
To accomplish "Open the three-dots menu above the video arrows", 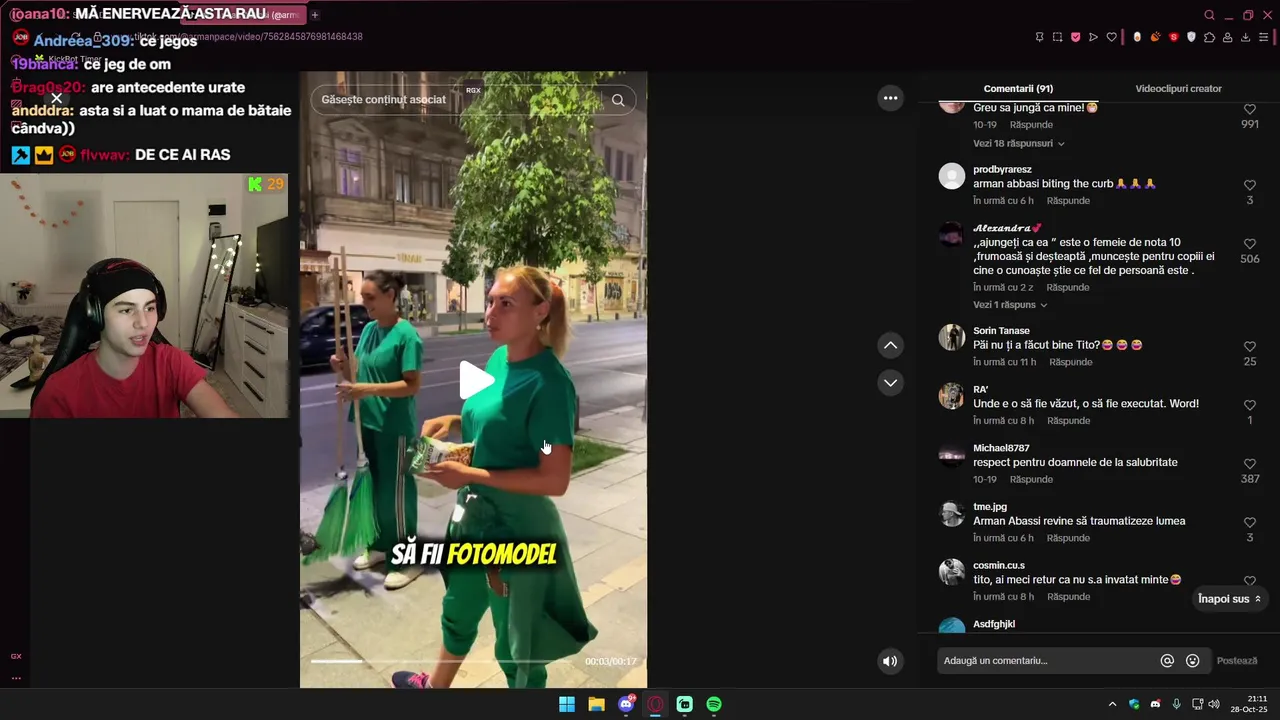I will click(x=890, y=98).
